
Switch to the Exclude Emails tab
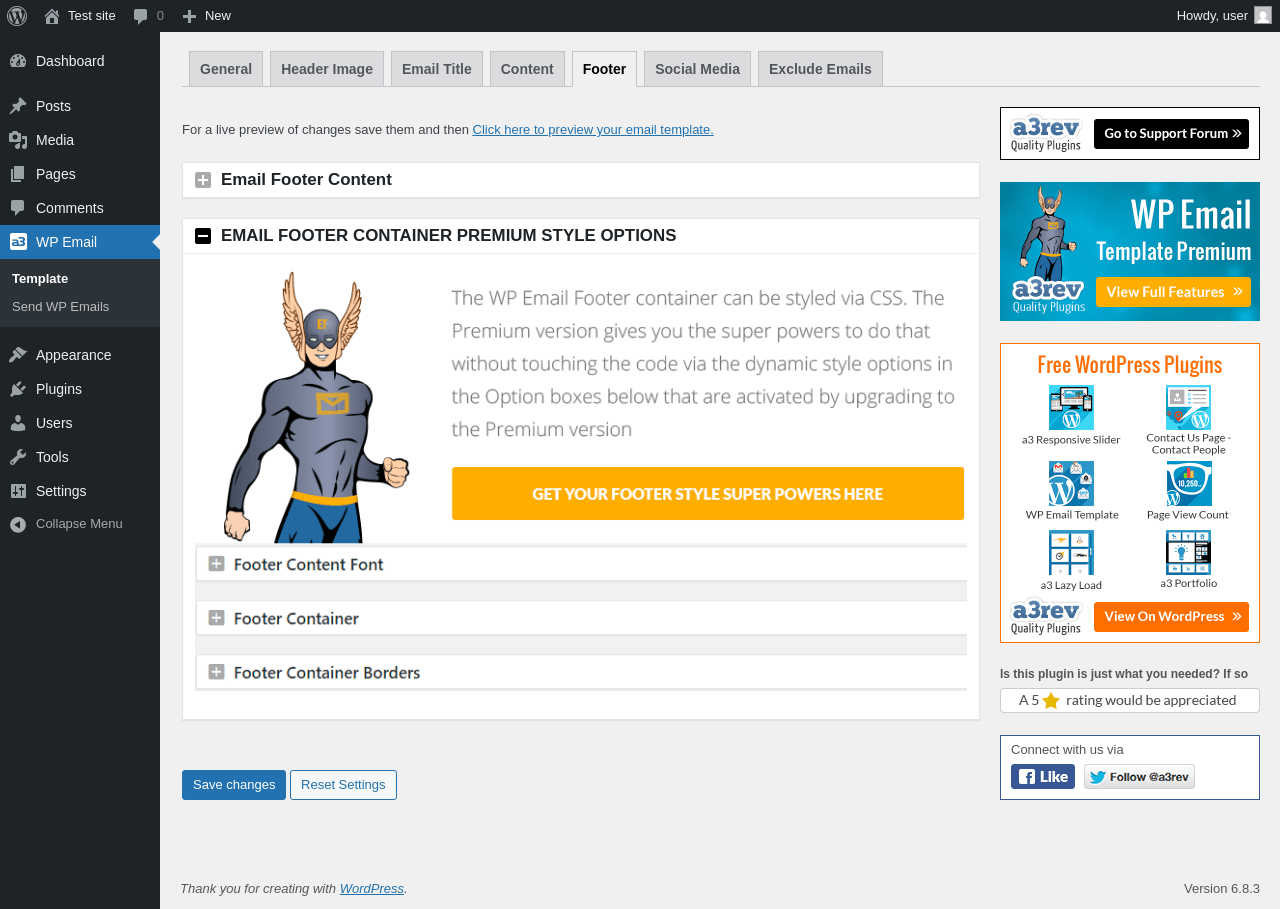(x=820, y=69)
